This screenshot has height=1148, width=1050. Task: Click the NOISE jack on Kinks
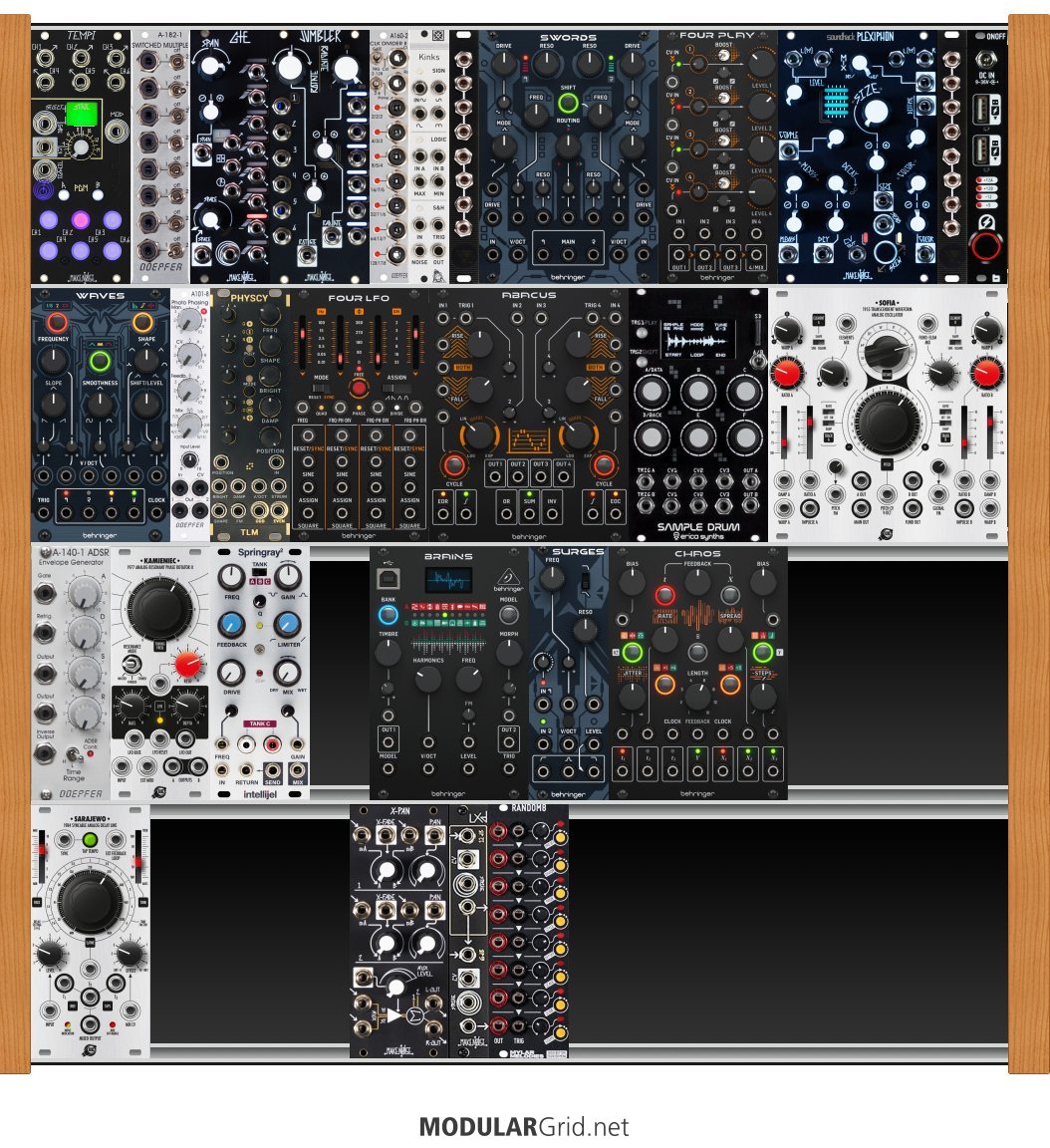click(x=419, y=249)
